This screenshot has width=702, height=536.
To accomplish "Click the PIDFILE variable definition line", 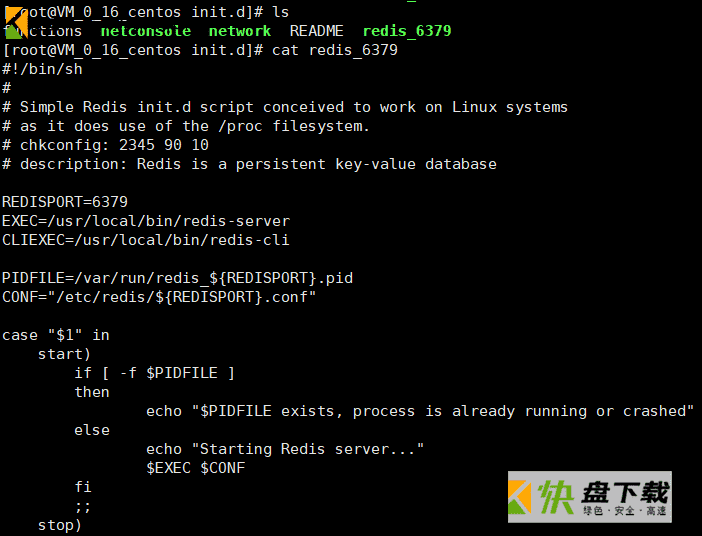I will point(177,278).
